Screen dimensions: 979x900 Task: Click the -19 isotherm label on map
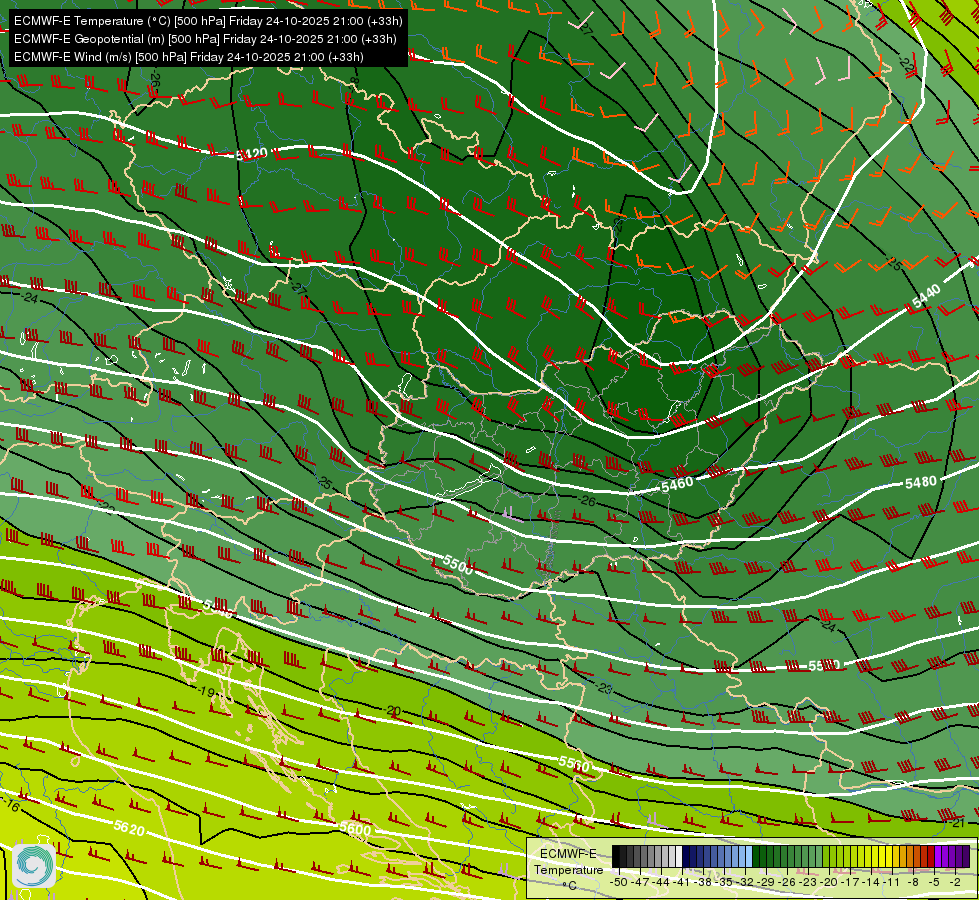(x=205, y=691)
